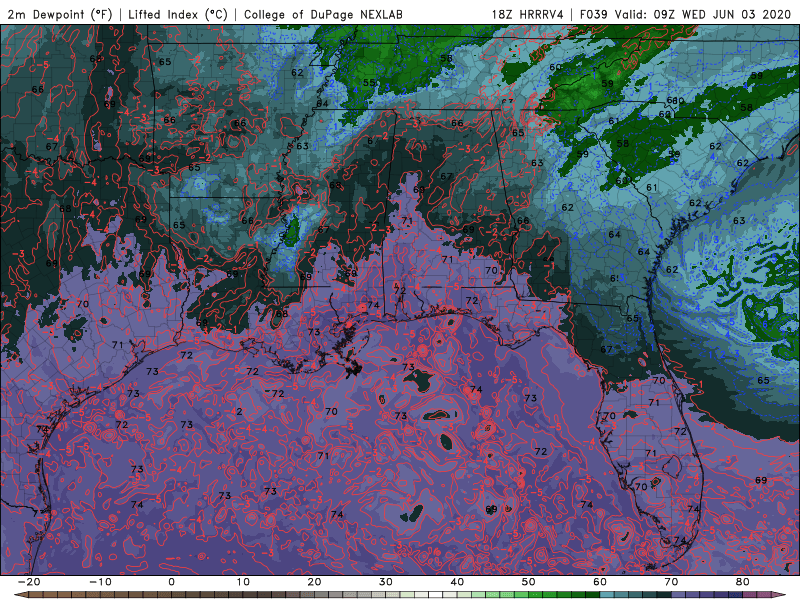Screen dimensions: 800x600
Task: Click the "College of DuPage NEXLAB" credit text
Action: tap(323, 14)
